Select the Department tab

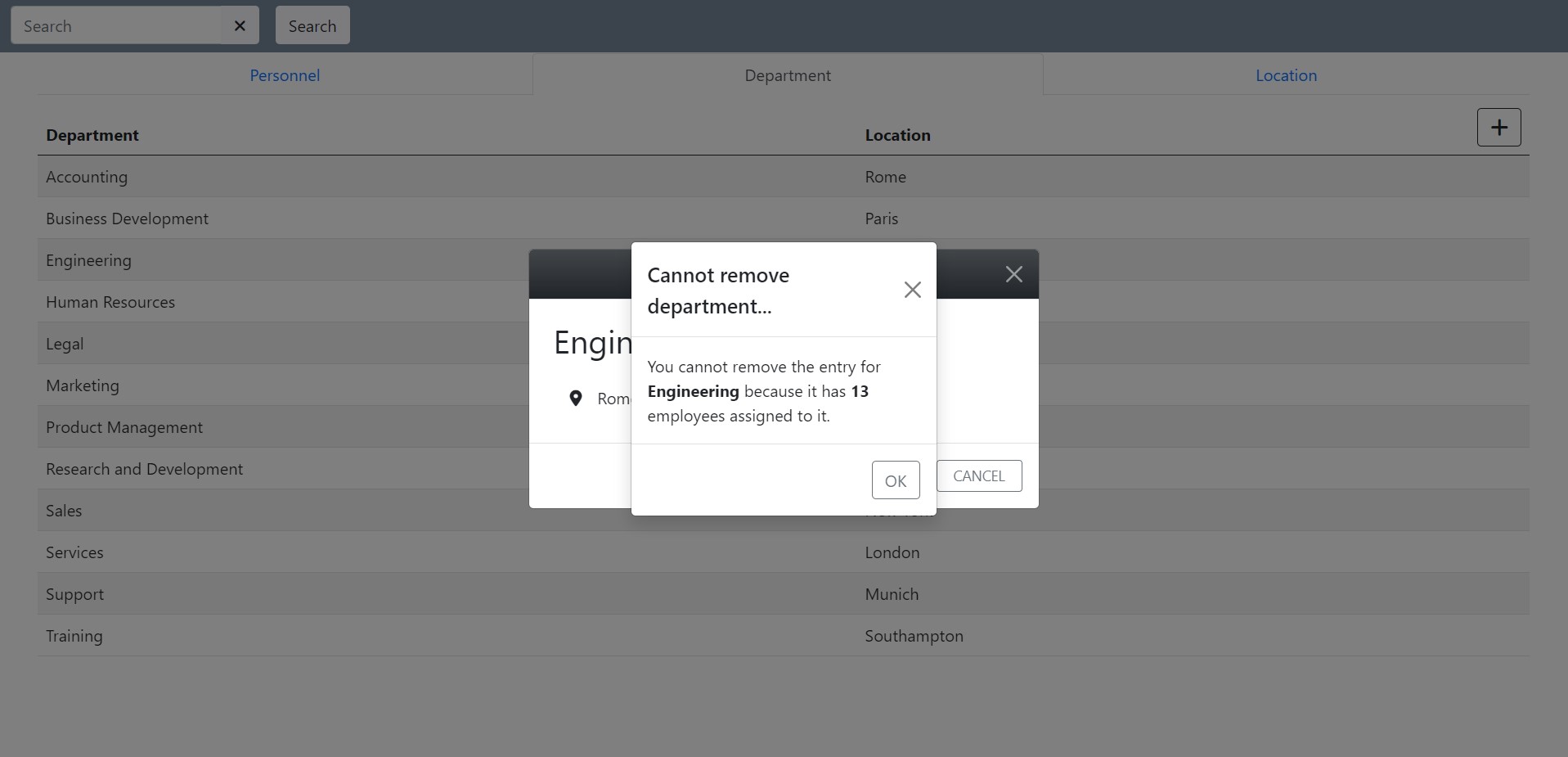click(787, 75)
